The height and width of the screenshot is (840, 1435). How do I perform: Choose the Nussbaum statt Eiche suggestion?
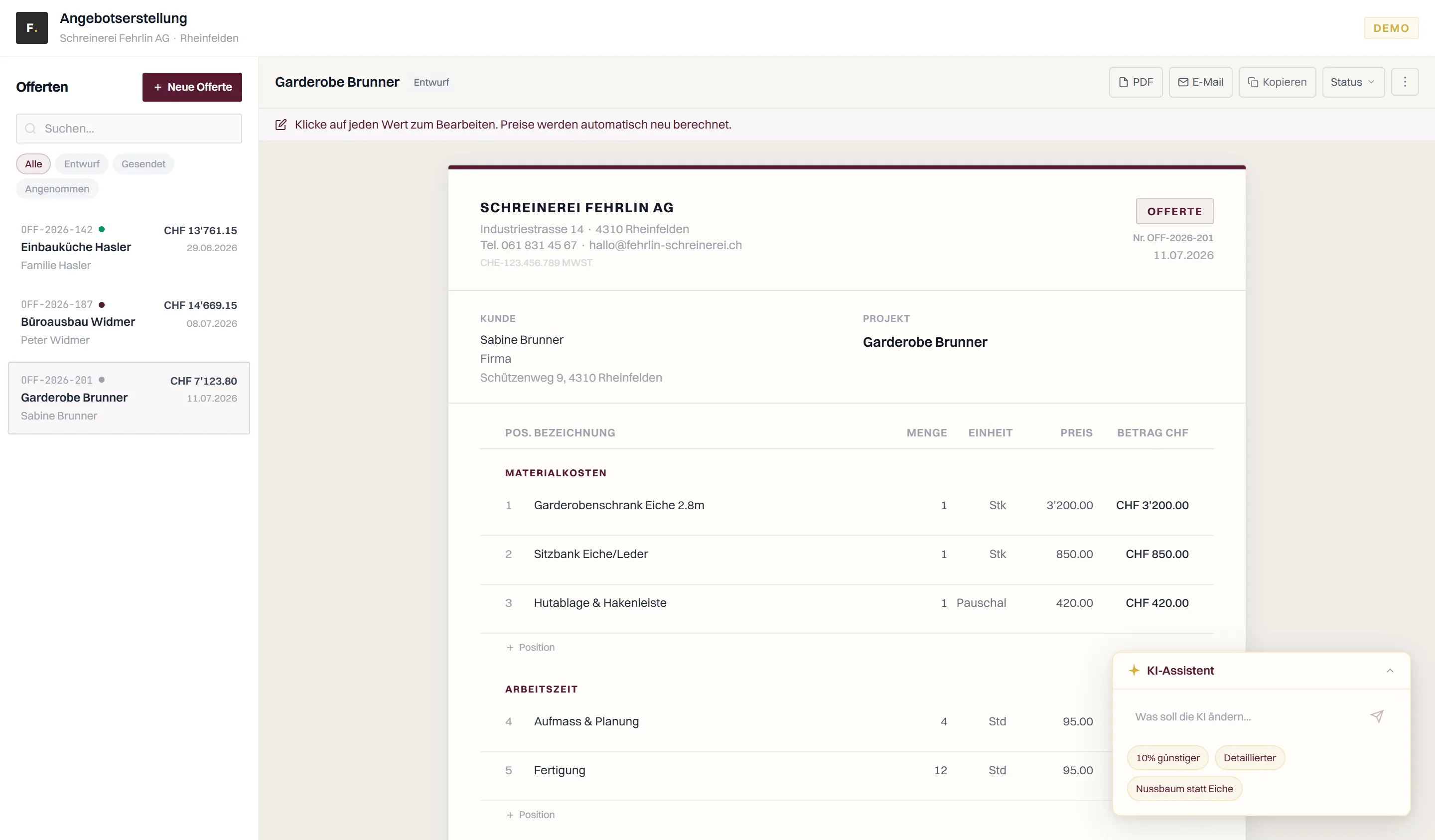[1184, 789]
